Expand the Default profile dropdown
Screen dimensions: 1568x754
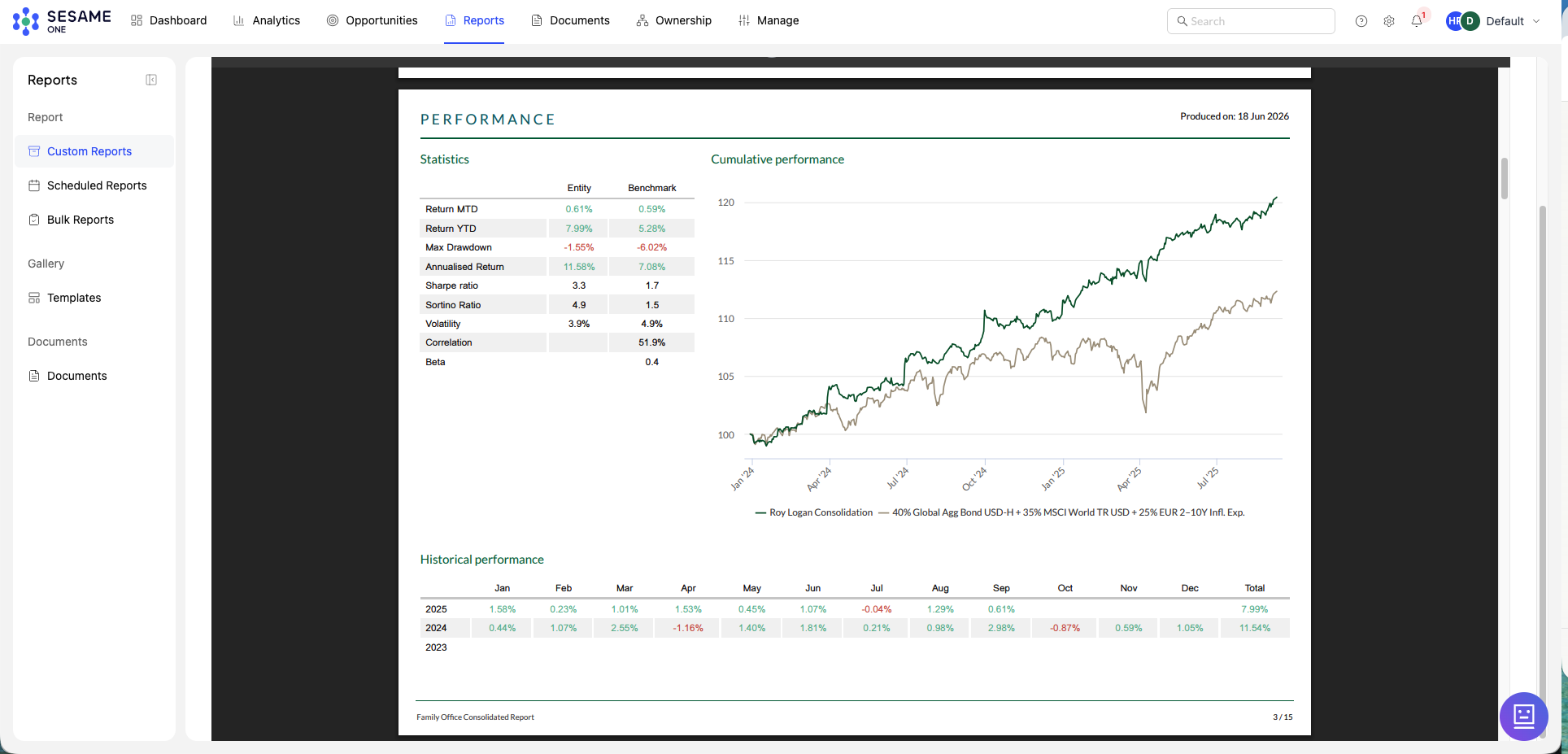click(x=1513, y=21)
